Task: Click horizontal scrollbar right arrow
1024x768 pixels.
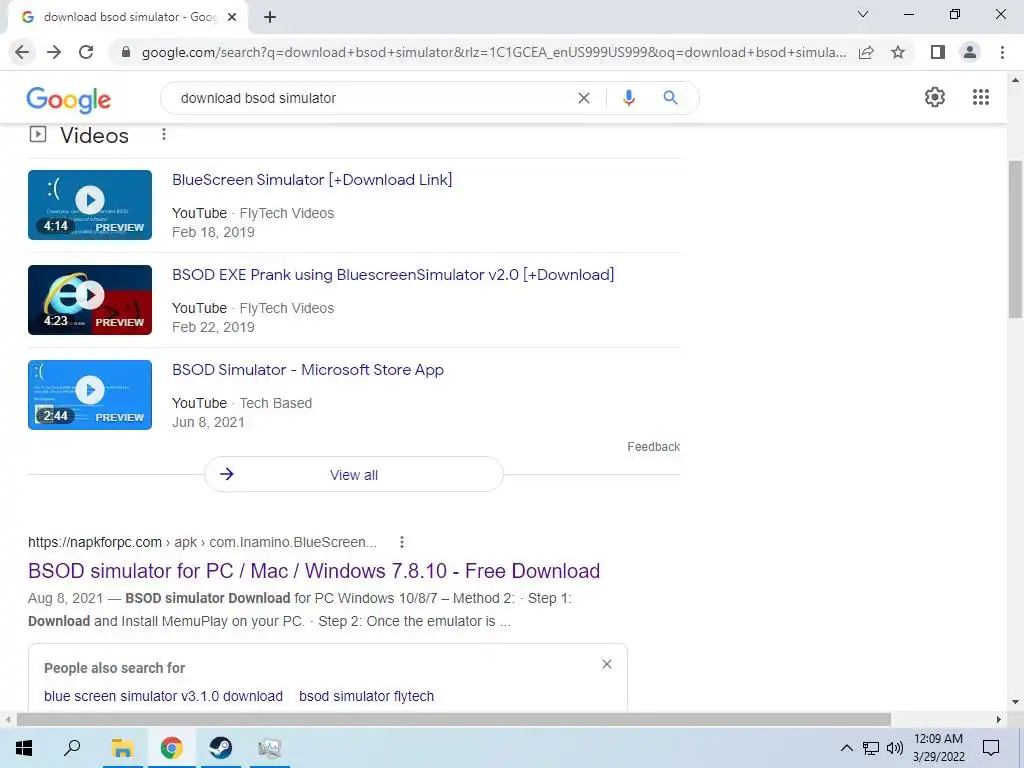Action: coord(999,719)
